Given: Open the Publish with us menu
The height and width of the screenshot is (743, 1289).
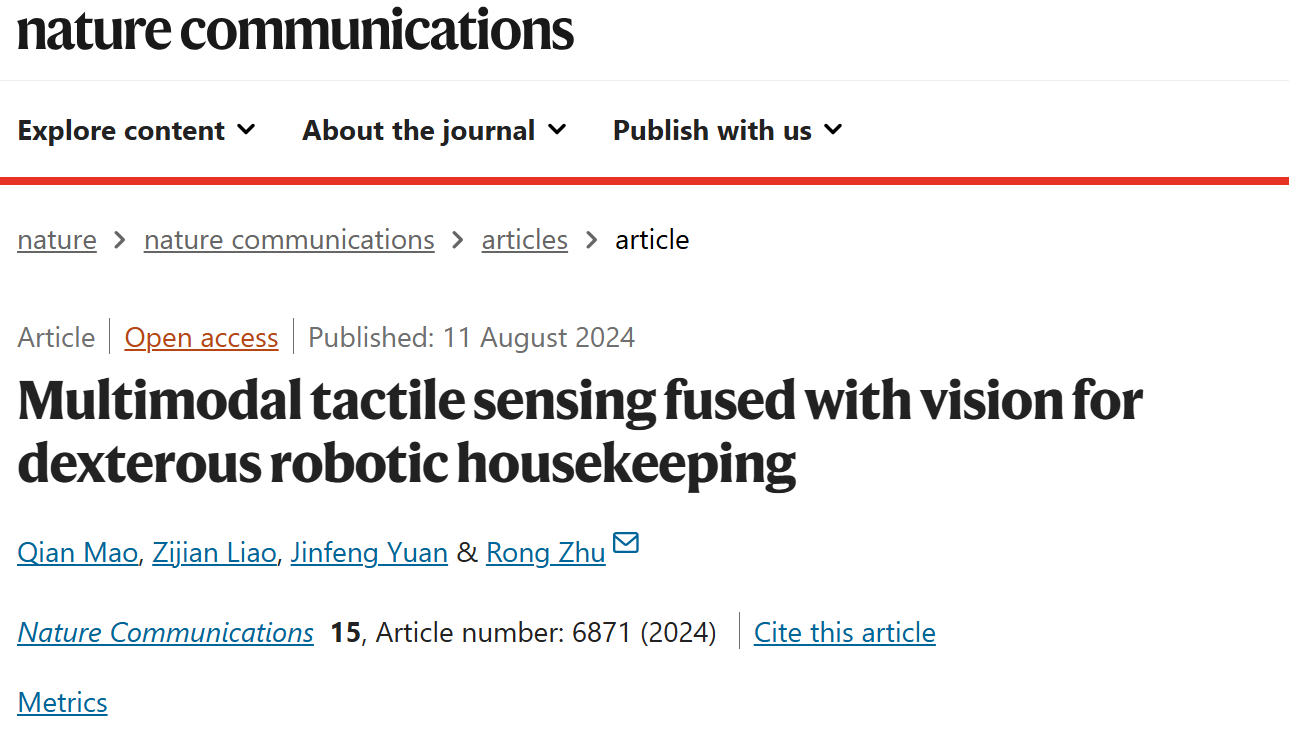Looking at the screenshot, I should 728,131.
